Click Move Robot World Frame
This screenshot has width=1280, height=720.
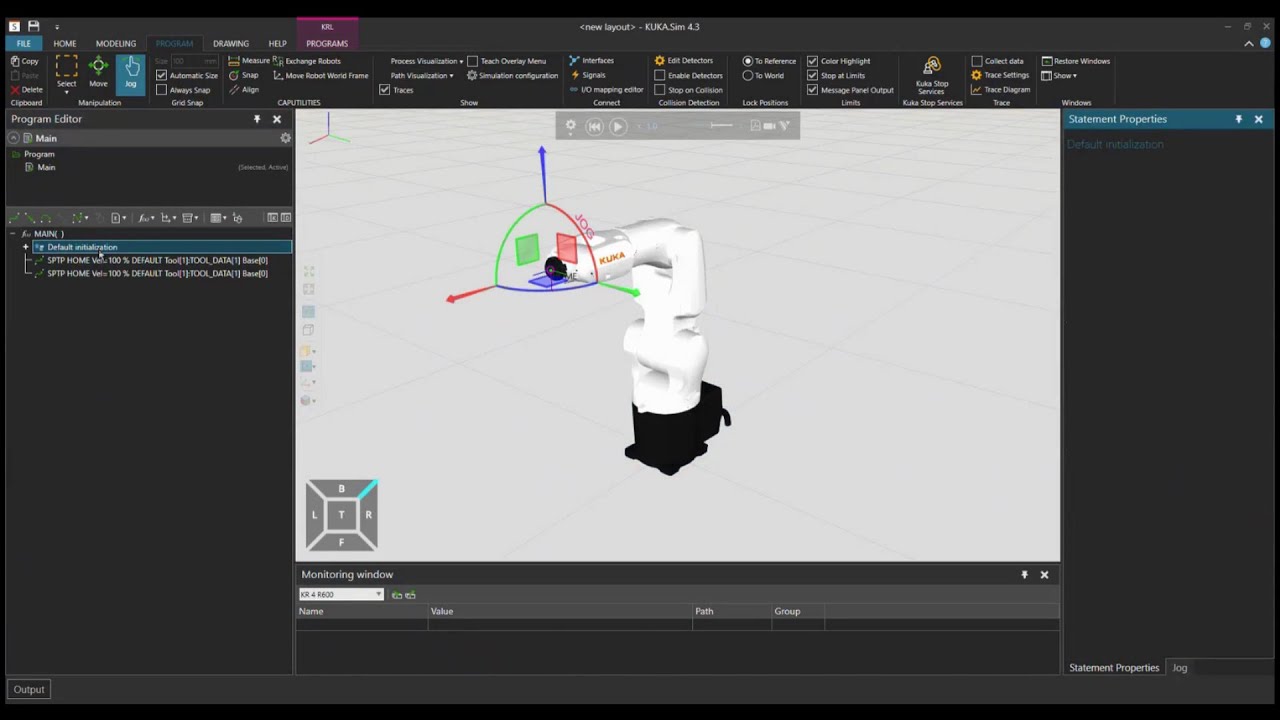tap(321, 75)
